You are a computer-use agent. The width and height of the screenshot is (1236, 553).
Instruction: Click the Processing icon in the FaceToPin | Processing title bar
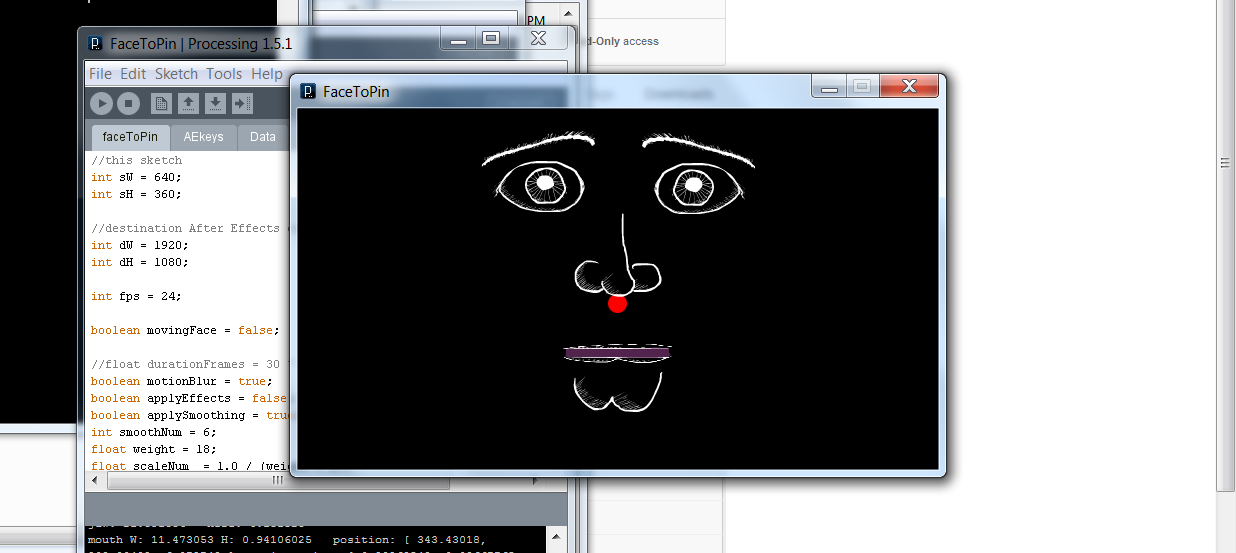click(x=95, y=44)
